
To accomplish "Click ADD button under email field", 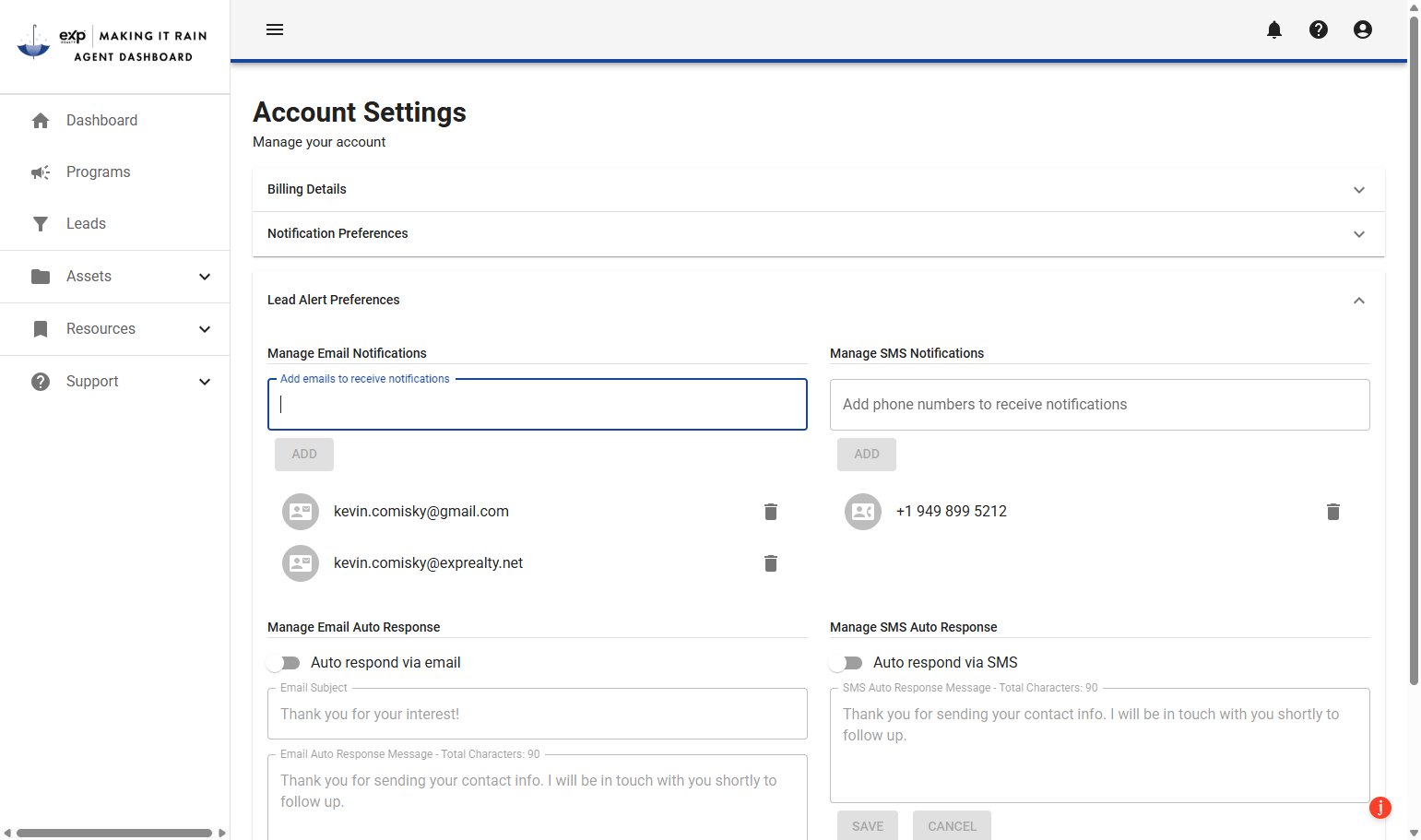I will tap(304, 455).
